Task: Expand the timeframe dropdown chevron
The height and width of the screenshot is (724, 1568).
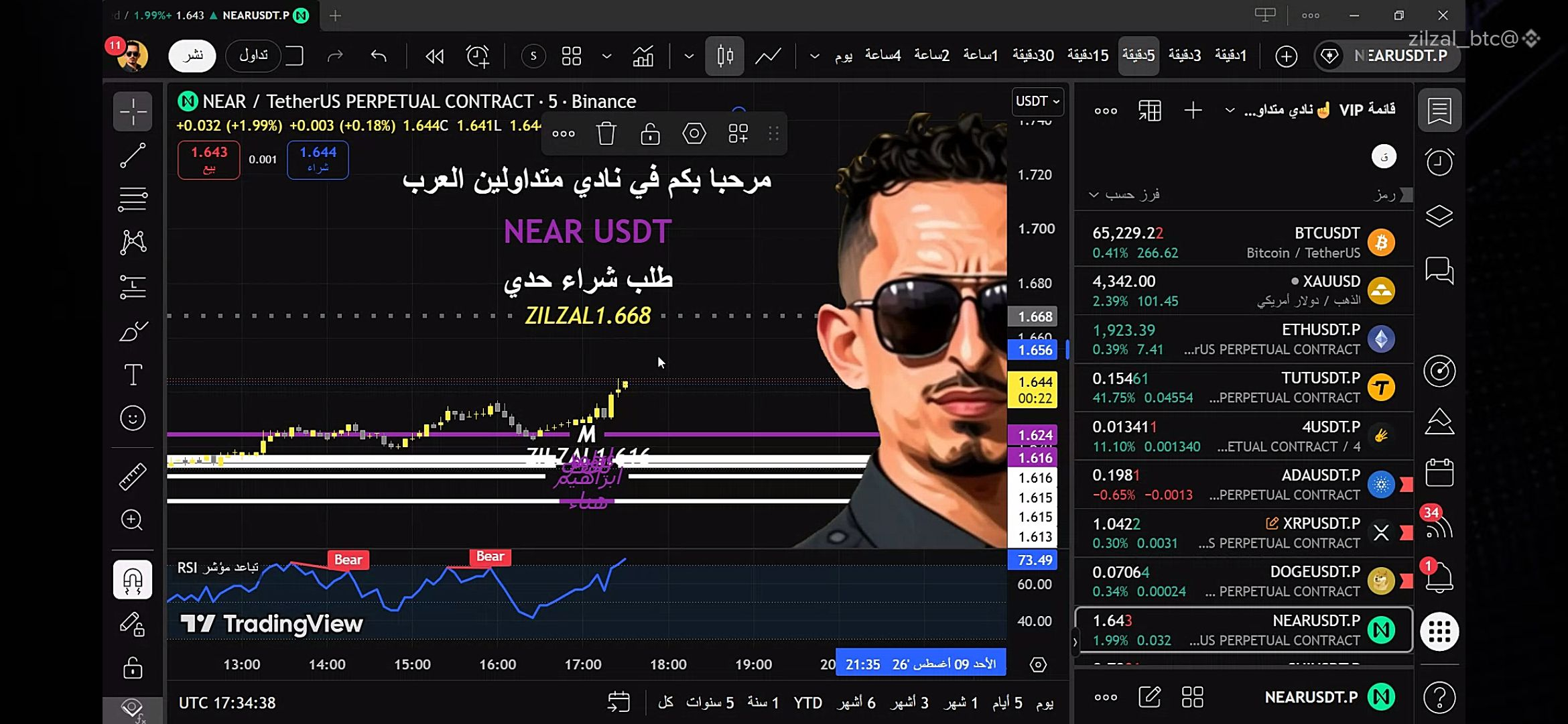Action: 815,56
